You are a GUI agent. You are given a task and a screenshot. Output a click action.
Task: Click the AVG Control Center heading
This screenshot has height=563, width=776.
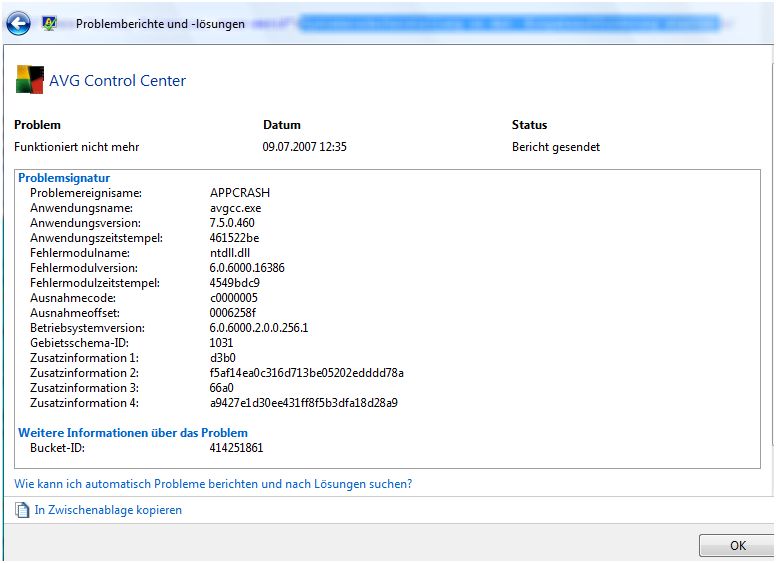(117, 81)
